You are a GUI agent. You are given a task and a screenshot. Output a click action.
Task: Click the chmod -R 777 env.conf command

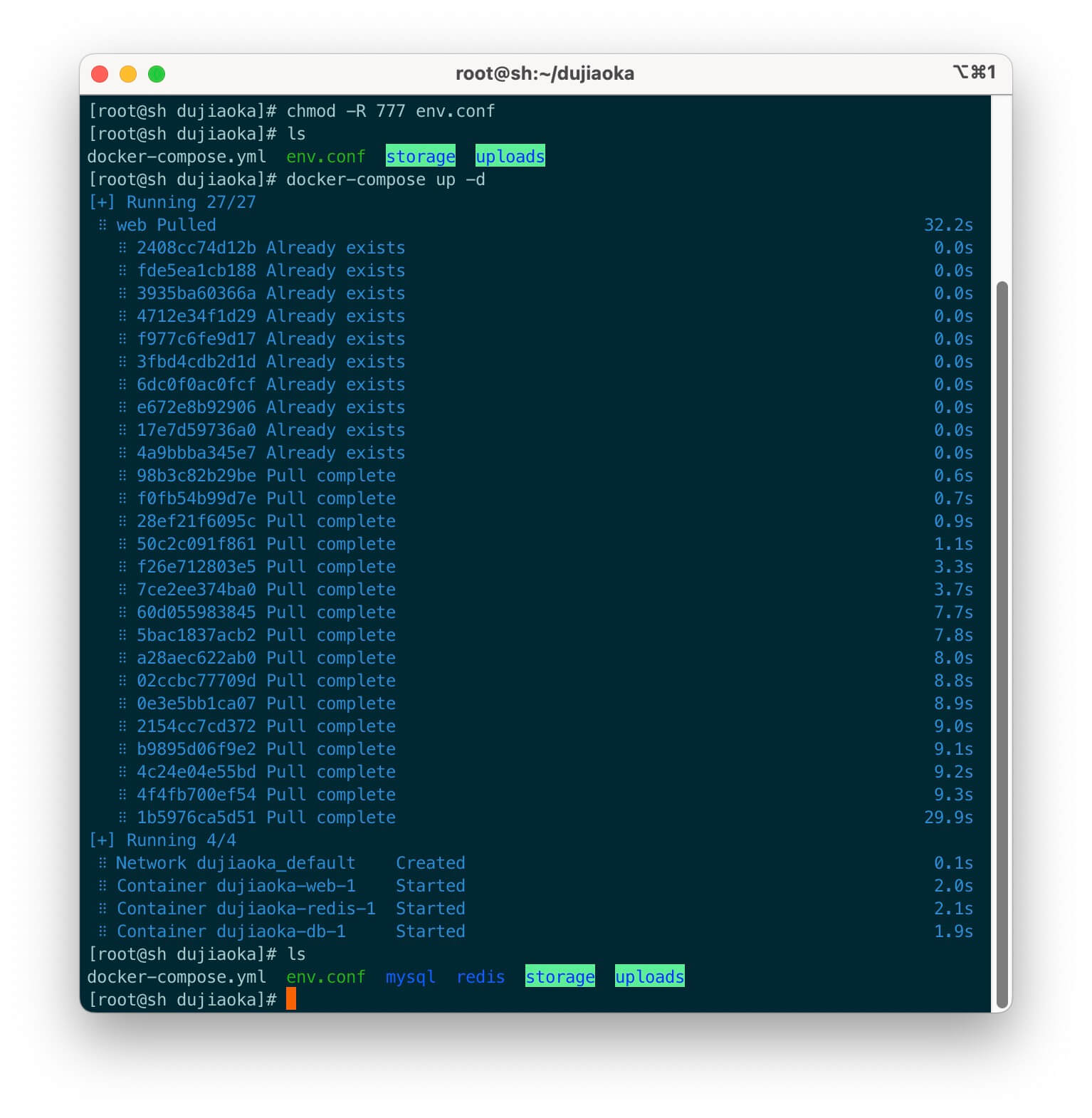point(390,111)
